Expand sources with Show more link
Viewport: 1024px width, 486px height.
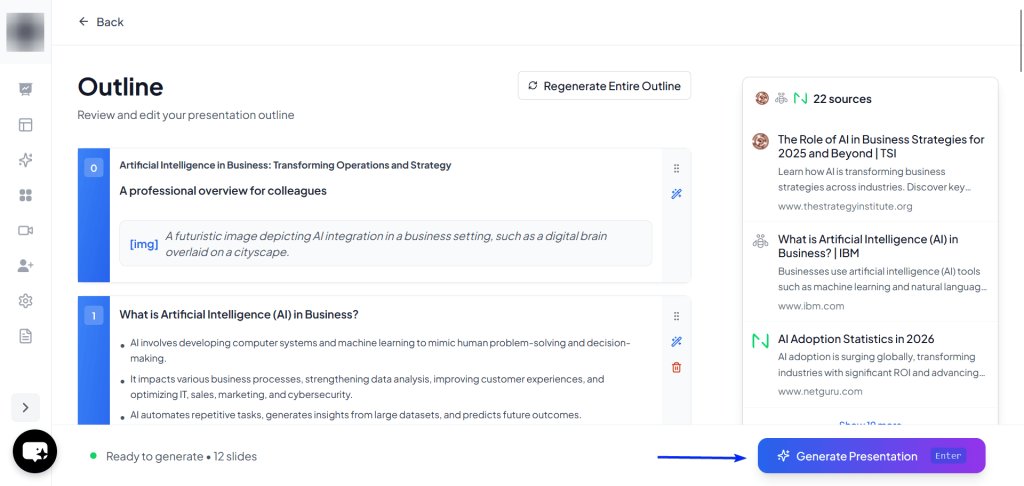(869, 424)
